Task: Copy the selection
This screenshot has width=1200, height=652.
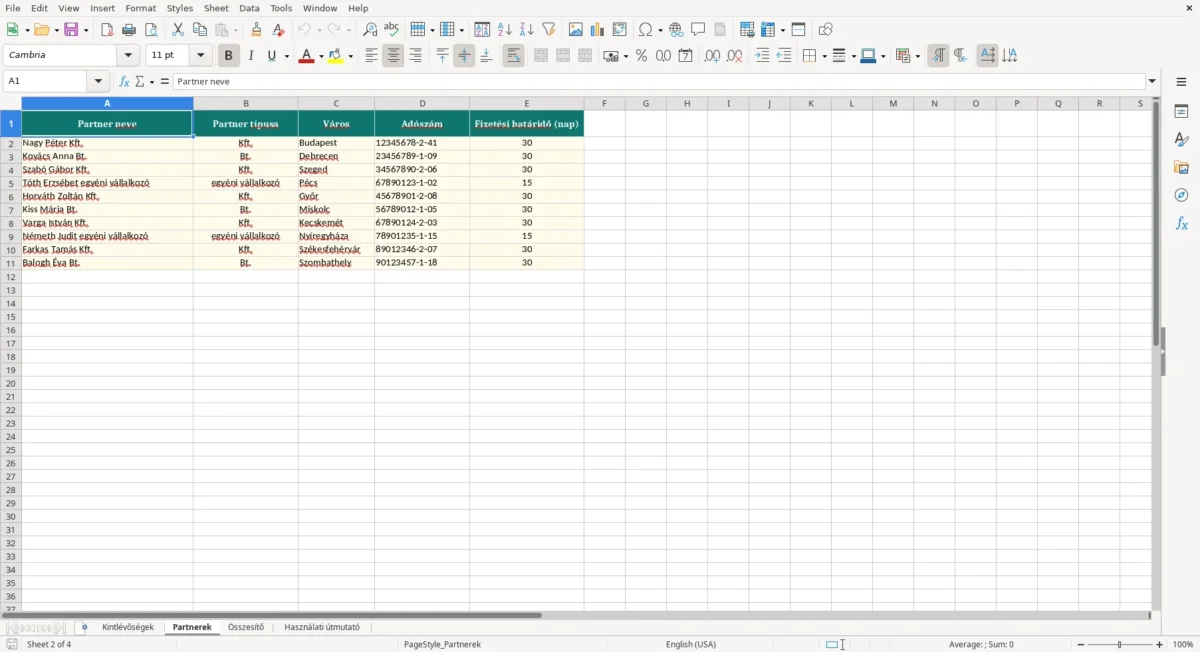Action: 200,30
